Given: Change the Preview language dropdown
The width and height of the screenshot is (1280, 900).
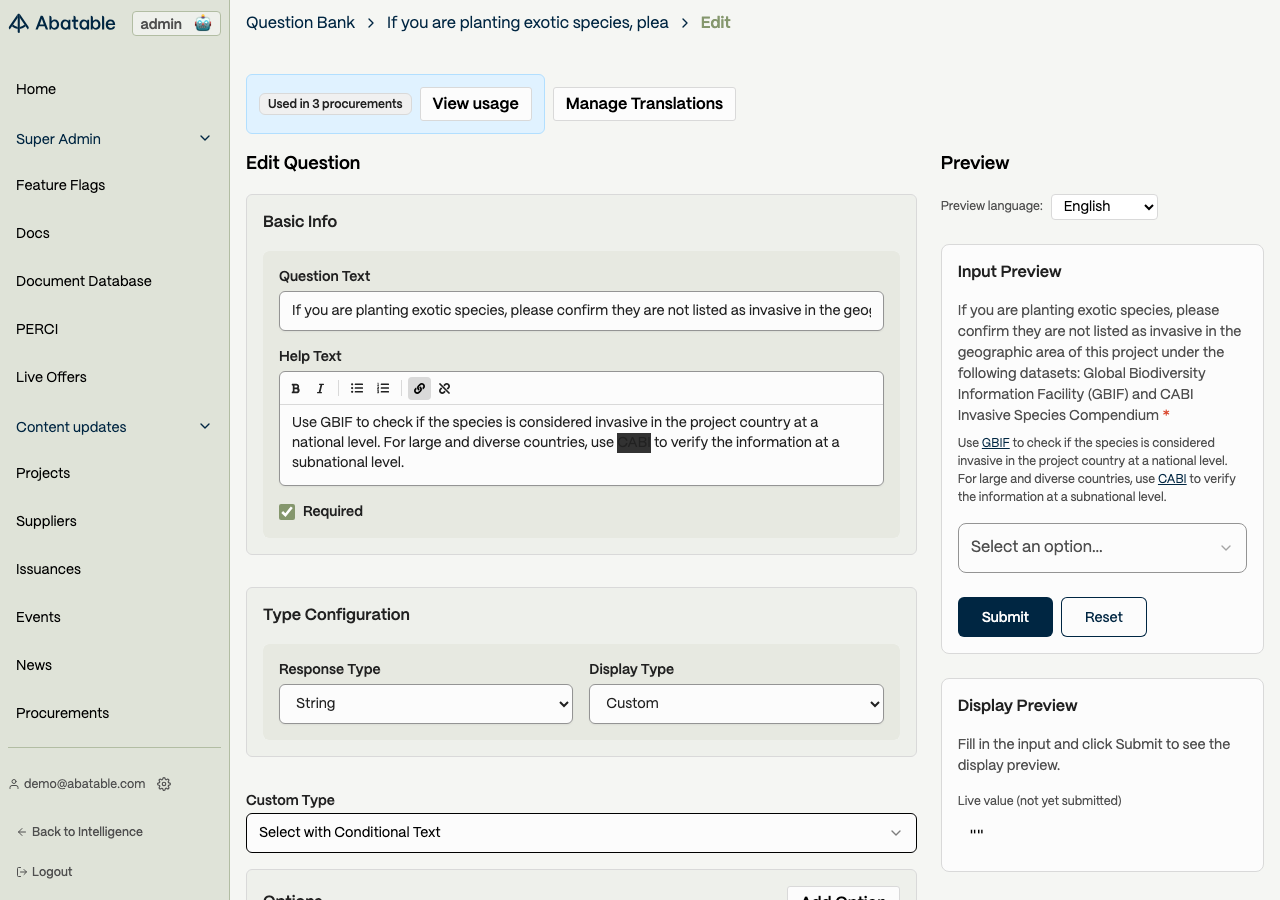Looking at the screenshot, I should (1104, 207).
